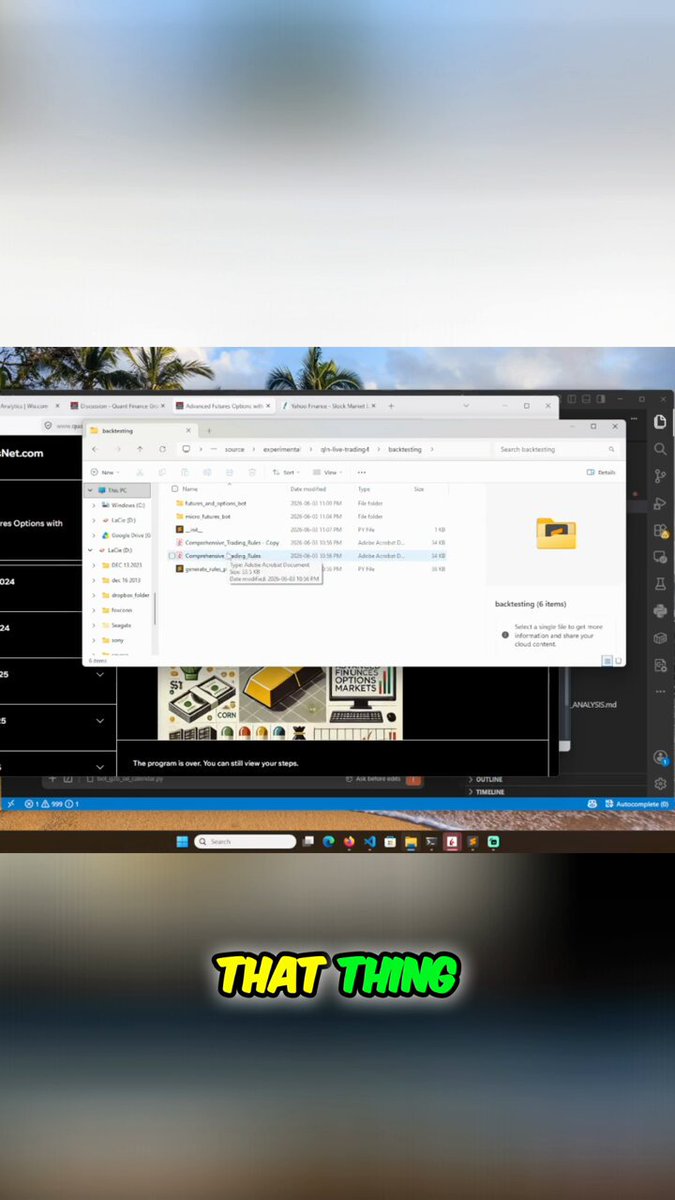This screenshot has width=675, height=1200.
Task: Open Sort dropdown in File Explorer toolbar
Action: [288, 472]
